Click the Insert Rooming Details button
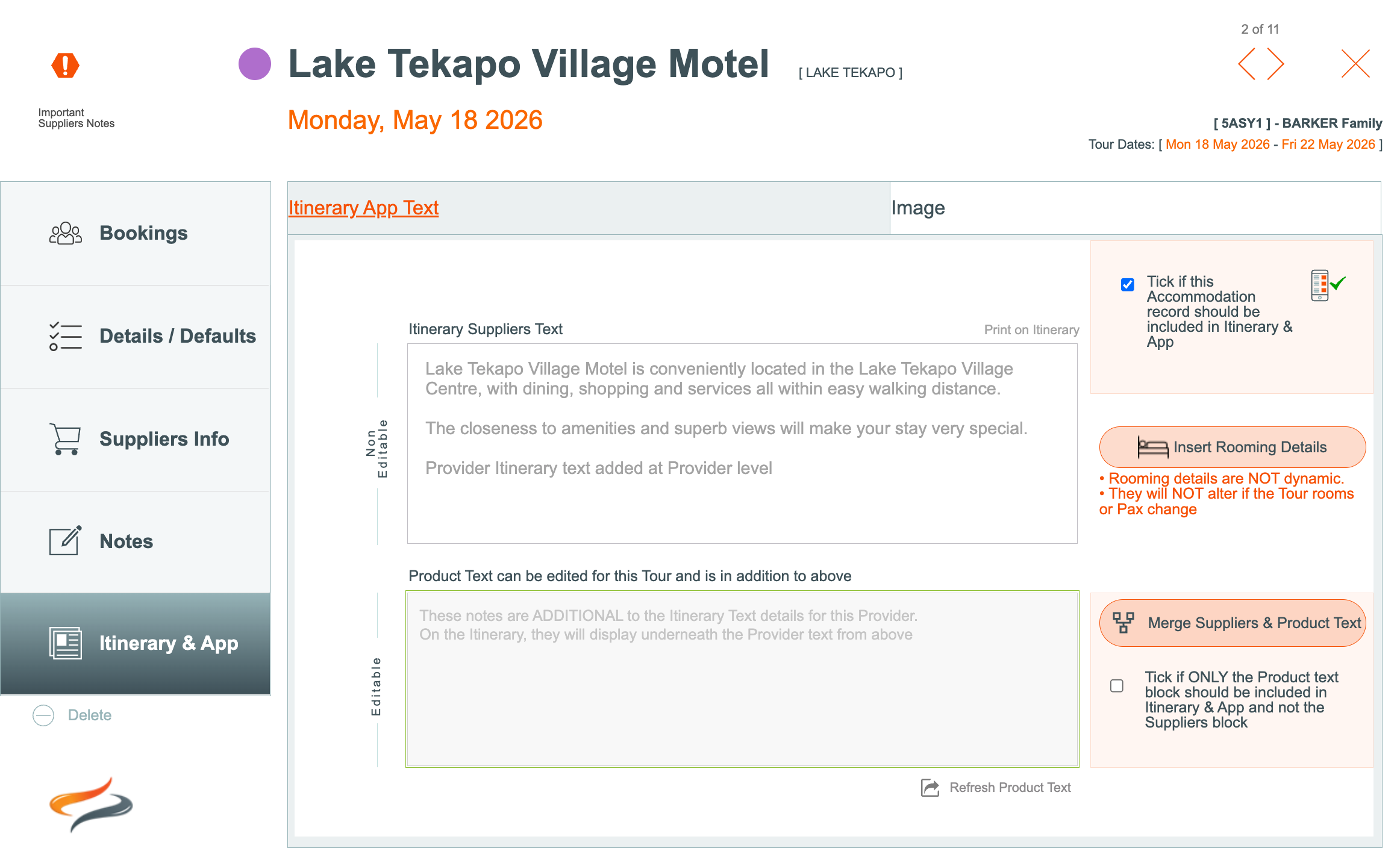 coord(1232,447)
